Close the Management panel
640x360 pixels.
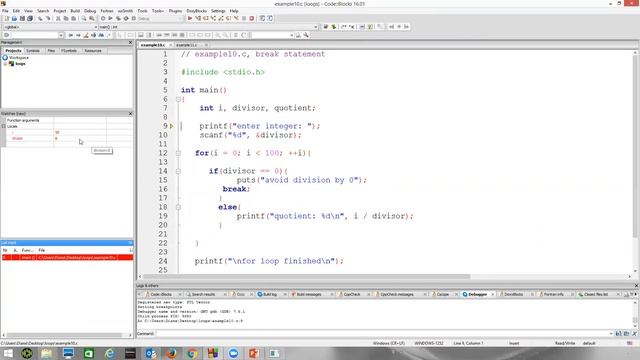pyautogui.click(x=131, y=42)
